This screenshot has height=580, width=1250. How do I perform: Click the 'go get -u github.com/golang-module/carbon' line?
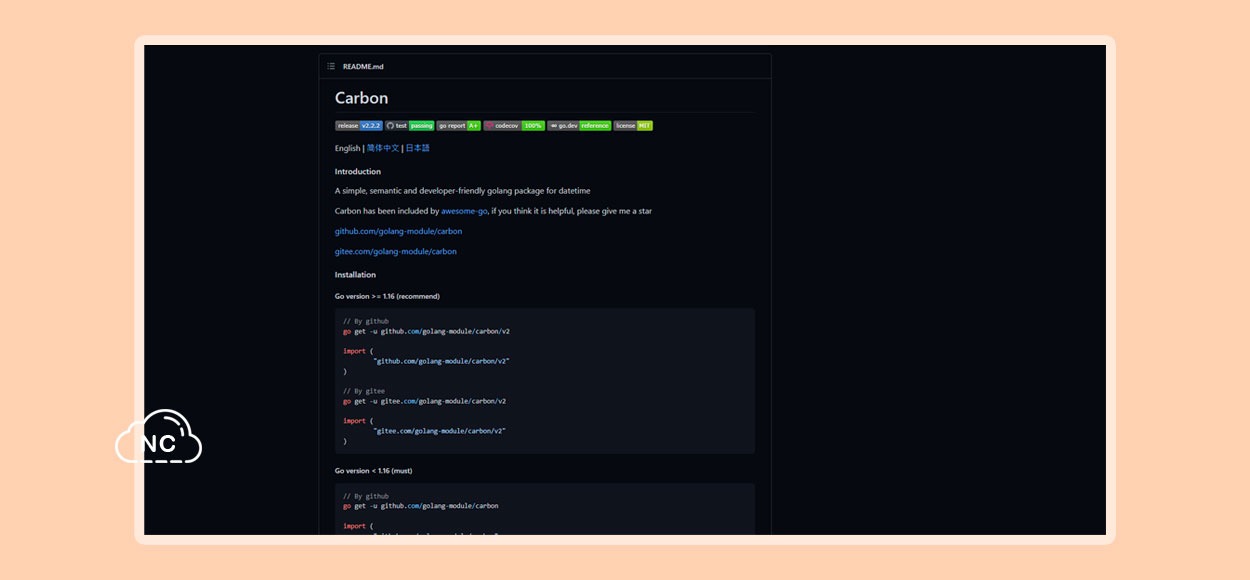coord(420,506)
